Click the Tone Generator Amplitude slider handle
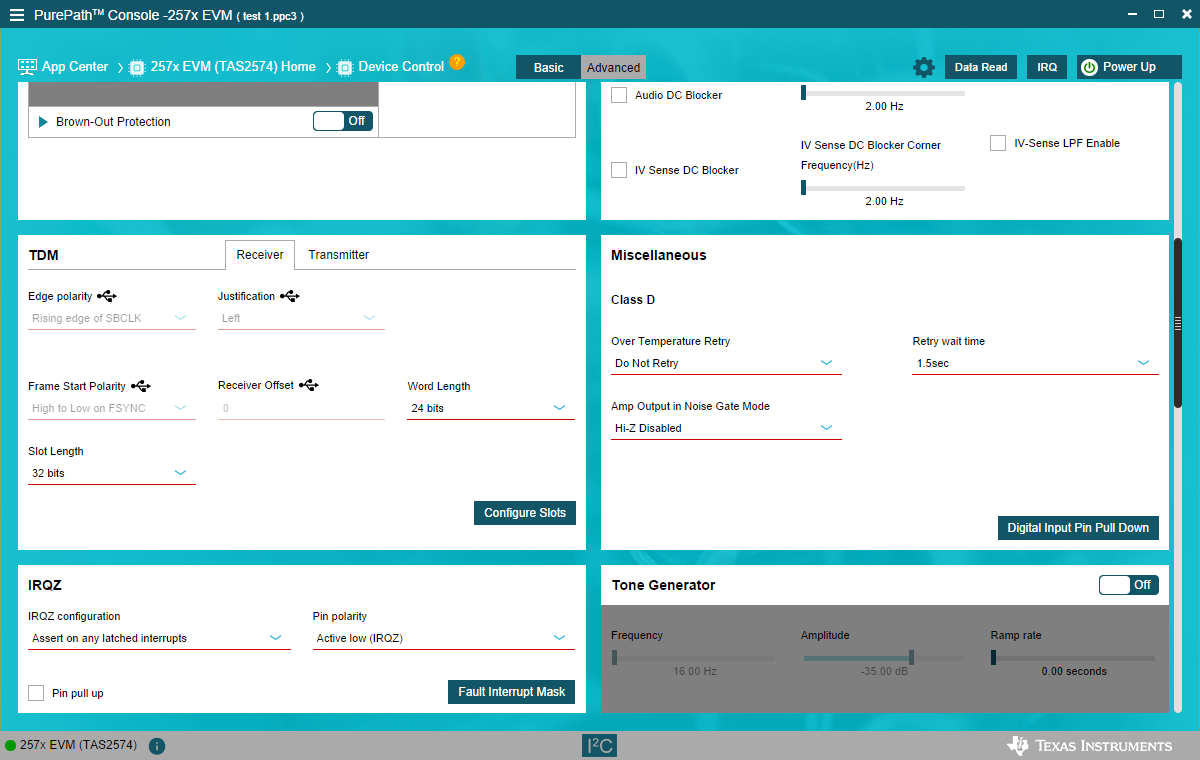1200x760 pixels. coord(911,657)
